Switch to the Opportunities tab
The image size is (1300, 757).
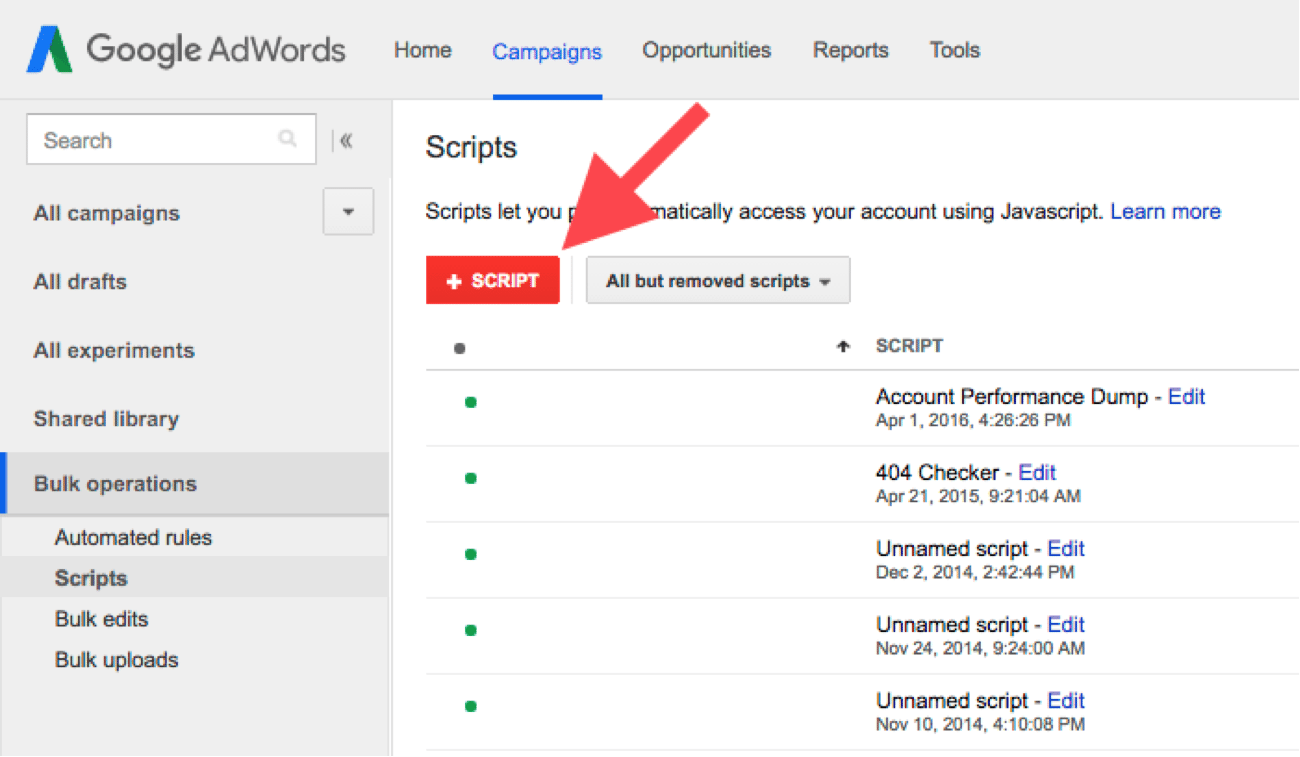[707, 50]
